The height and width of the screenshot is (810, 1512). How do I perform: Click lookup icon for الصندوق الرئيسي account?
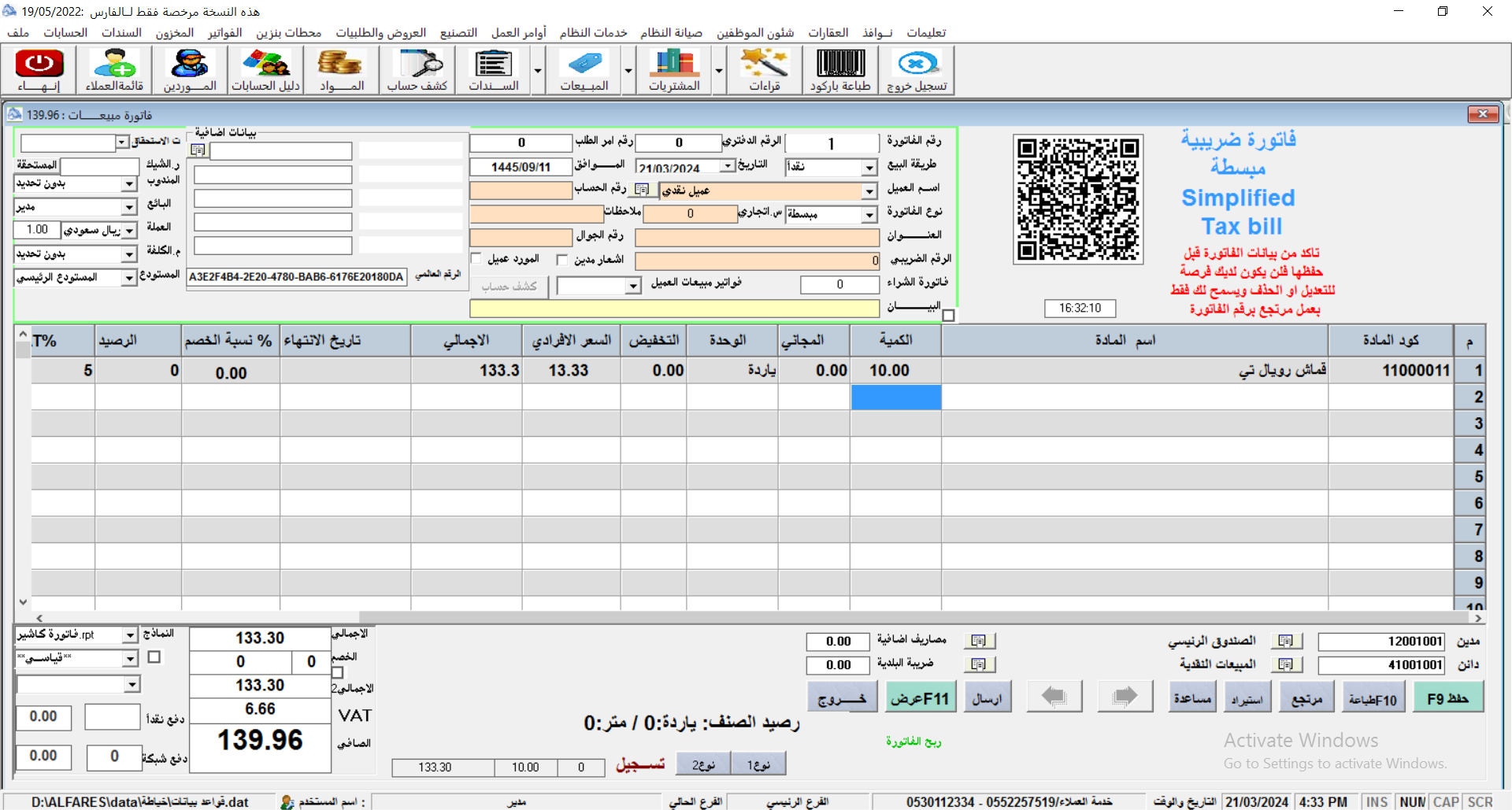[x=1286, y=641]
